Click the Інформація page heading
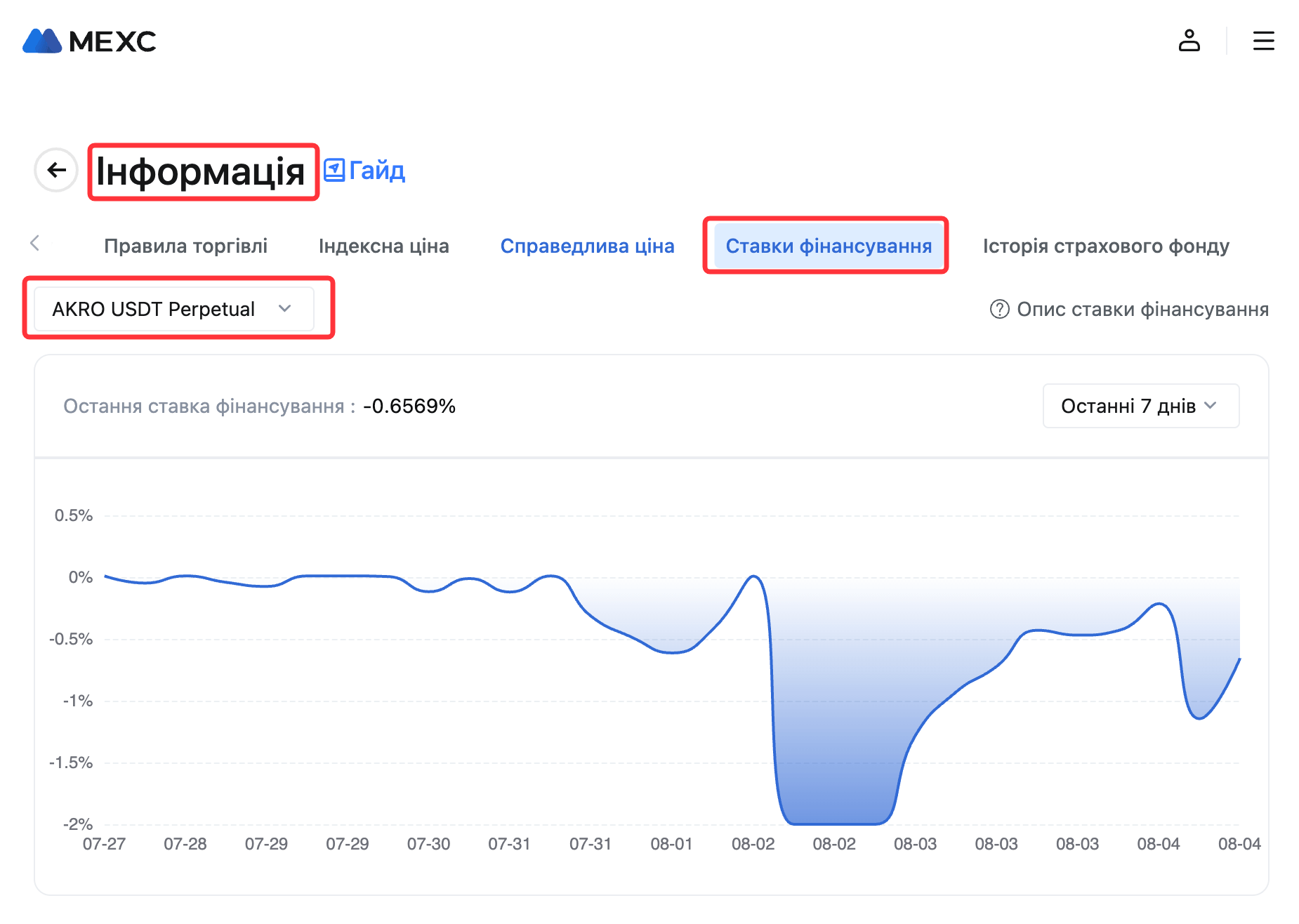Screen dimensions: 1299x924 point(200,171)
